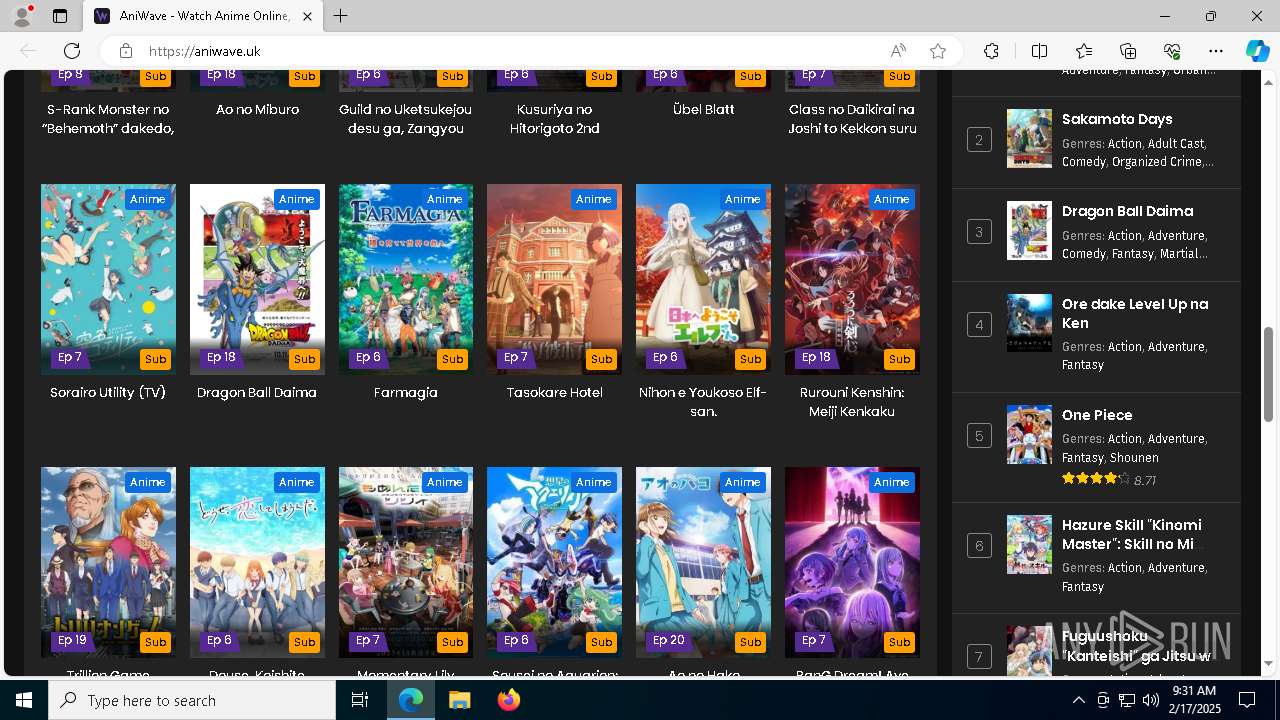The height and width of the screenshot is (720, 1280).
Task: Click the Shounen genre under One Piece
Action: point(1134,458)
